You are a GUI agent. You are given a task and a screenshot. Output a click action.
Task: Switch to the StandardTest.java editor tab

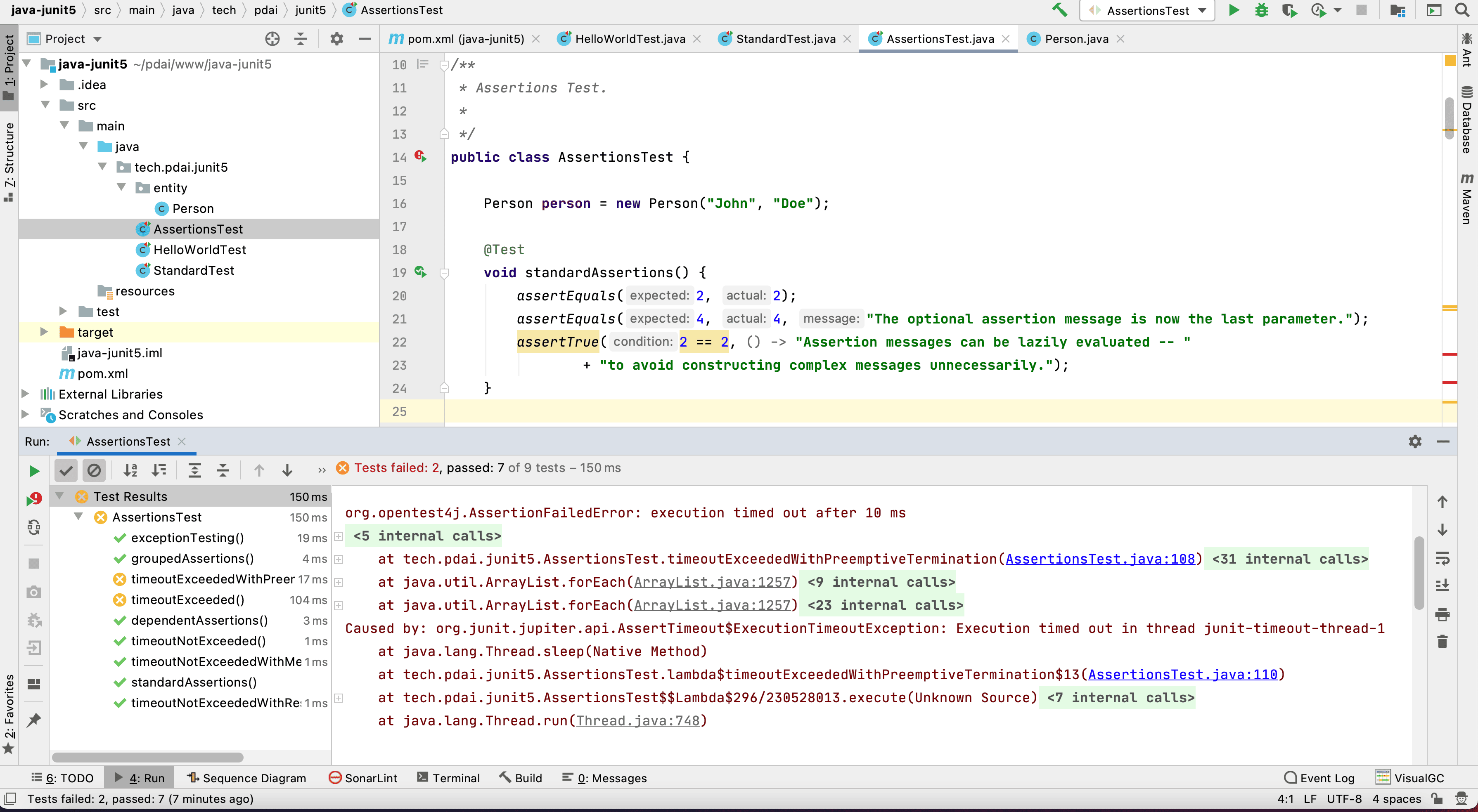[x=785, y=39]
